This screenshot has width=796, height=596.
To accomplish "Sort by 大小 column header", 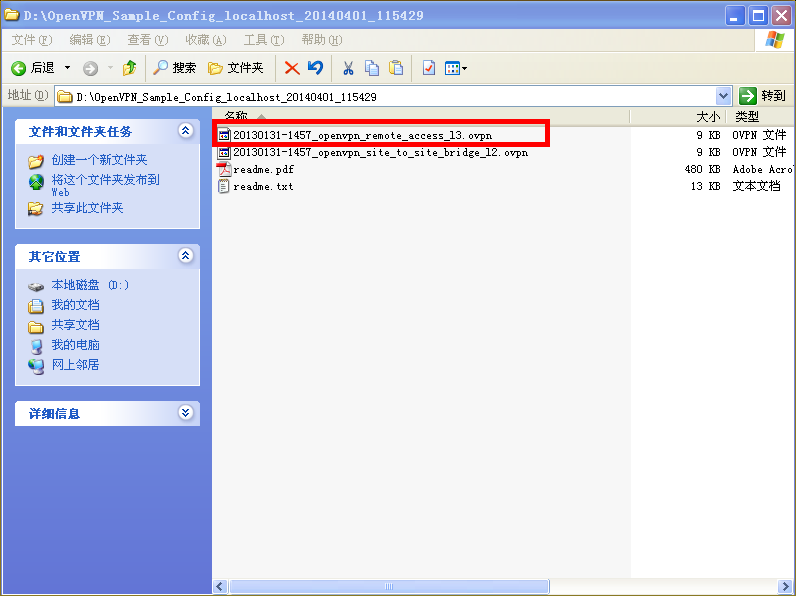I will (x=678, y=116).
